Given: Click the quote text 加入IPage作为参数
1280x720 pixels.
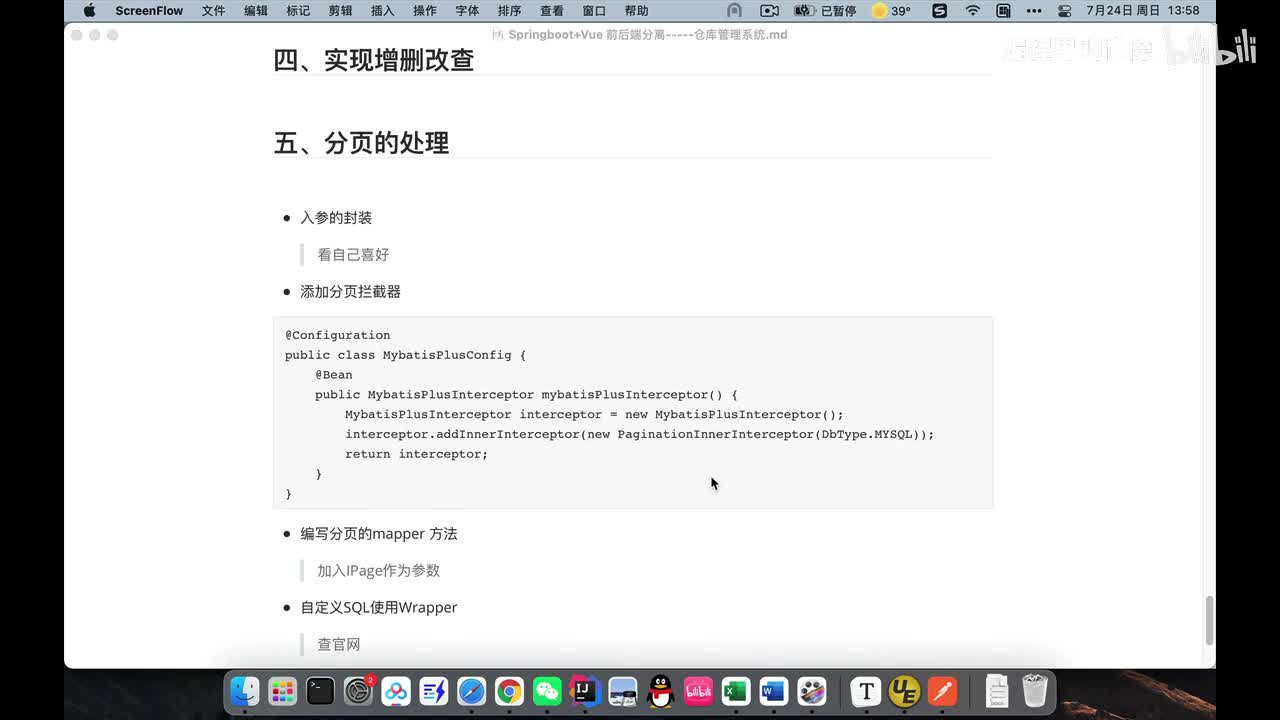Looking at the screenshot, I should click(x=379, y=570).
